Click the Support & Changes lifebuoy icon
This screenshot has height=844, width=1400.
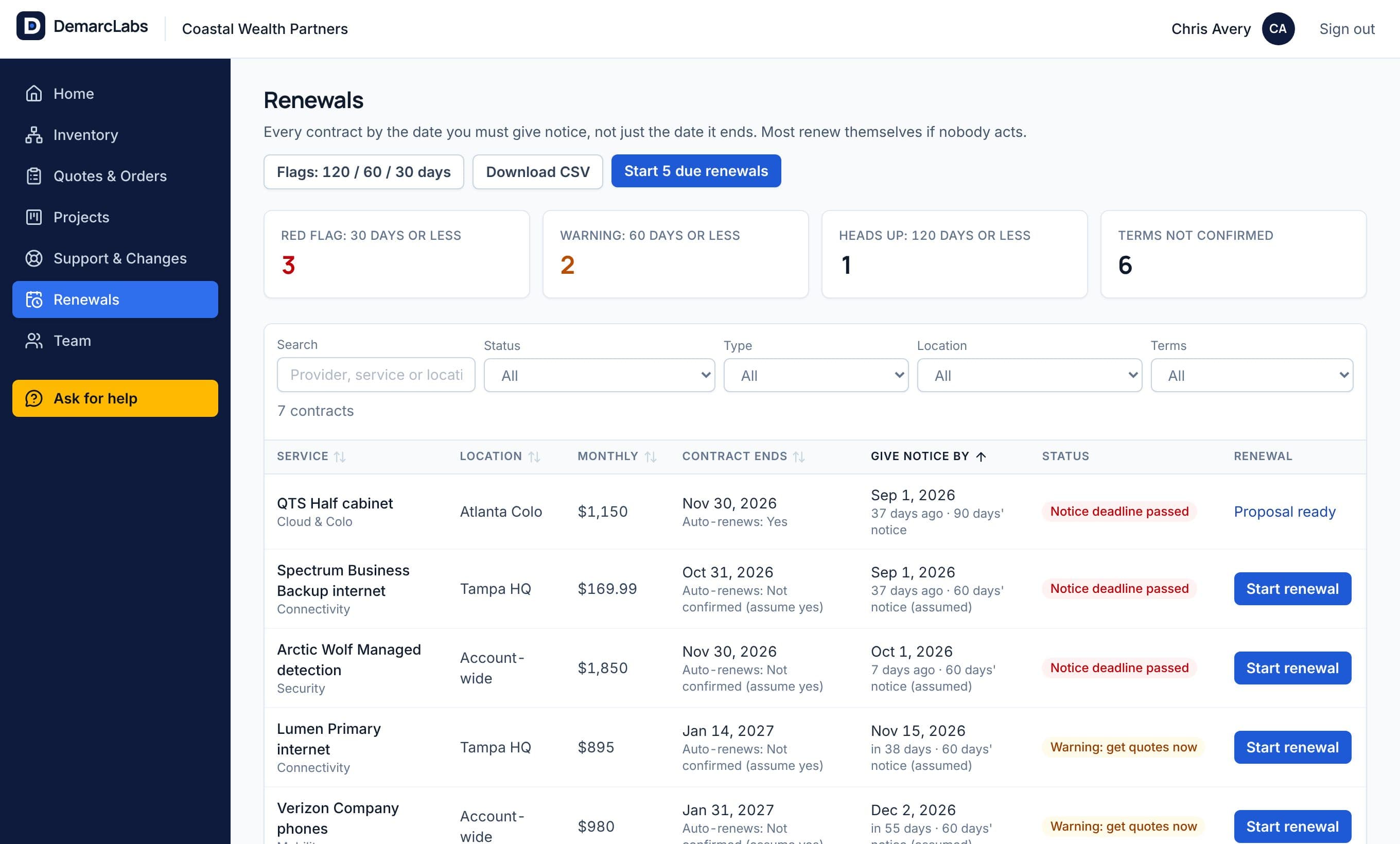[x=34, y=258]
